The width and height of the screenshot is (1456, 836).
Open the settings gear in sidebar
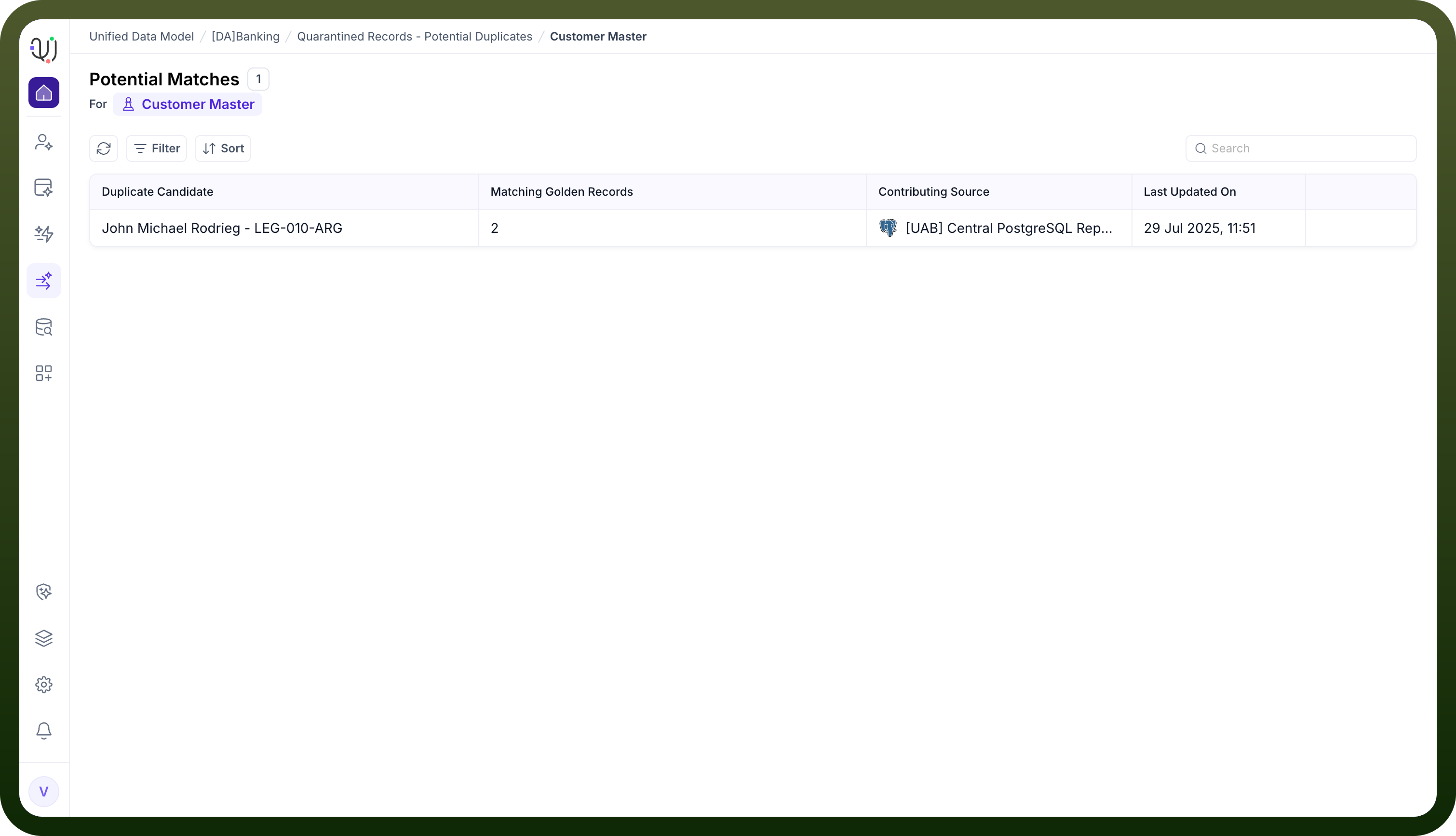point(44,685)
